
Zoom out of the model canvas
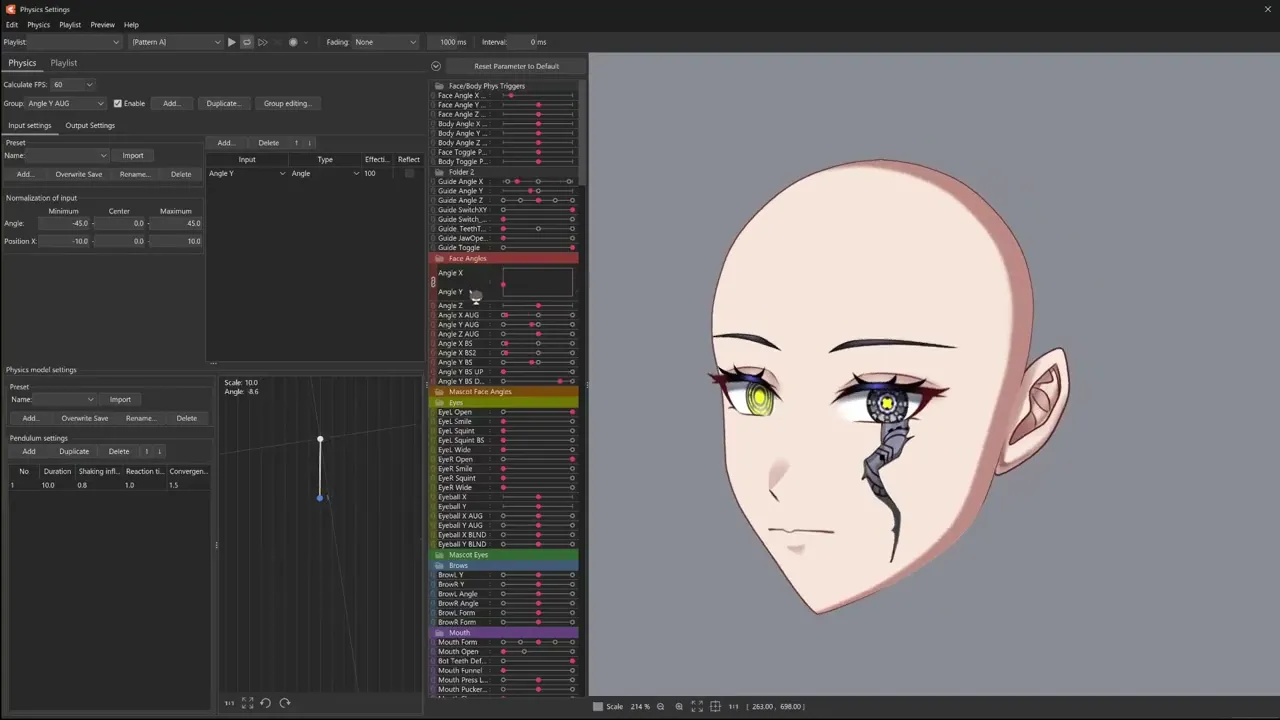660,707
